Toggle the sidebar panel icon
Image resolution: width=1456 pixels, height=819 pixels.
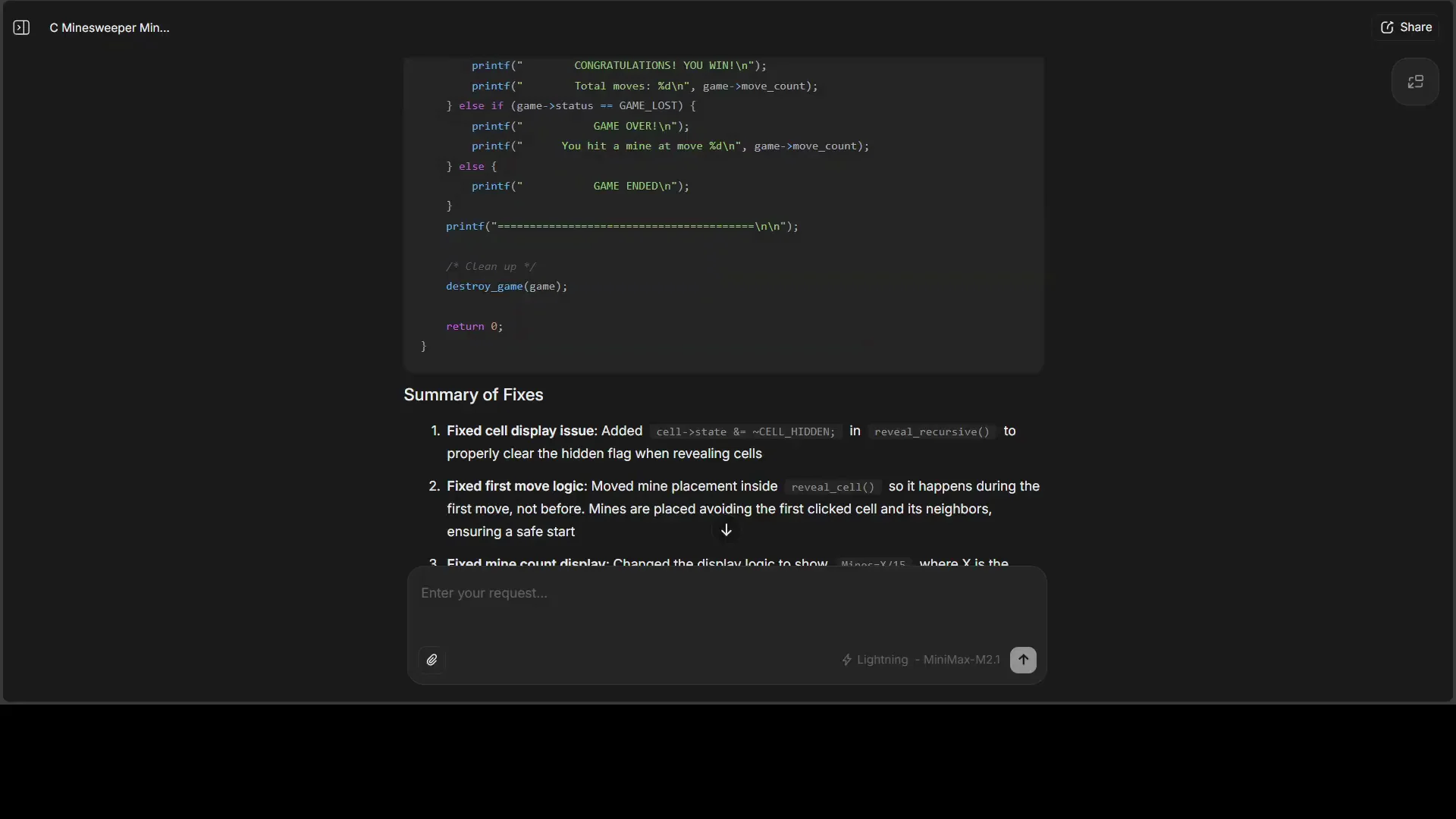coord(21,28)
